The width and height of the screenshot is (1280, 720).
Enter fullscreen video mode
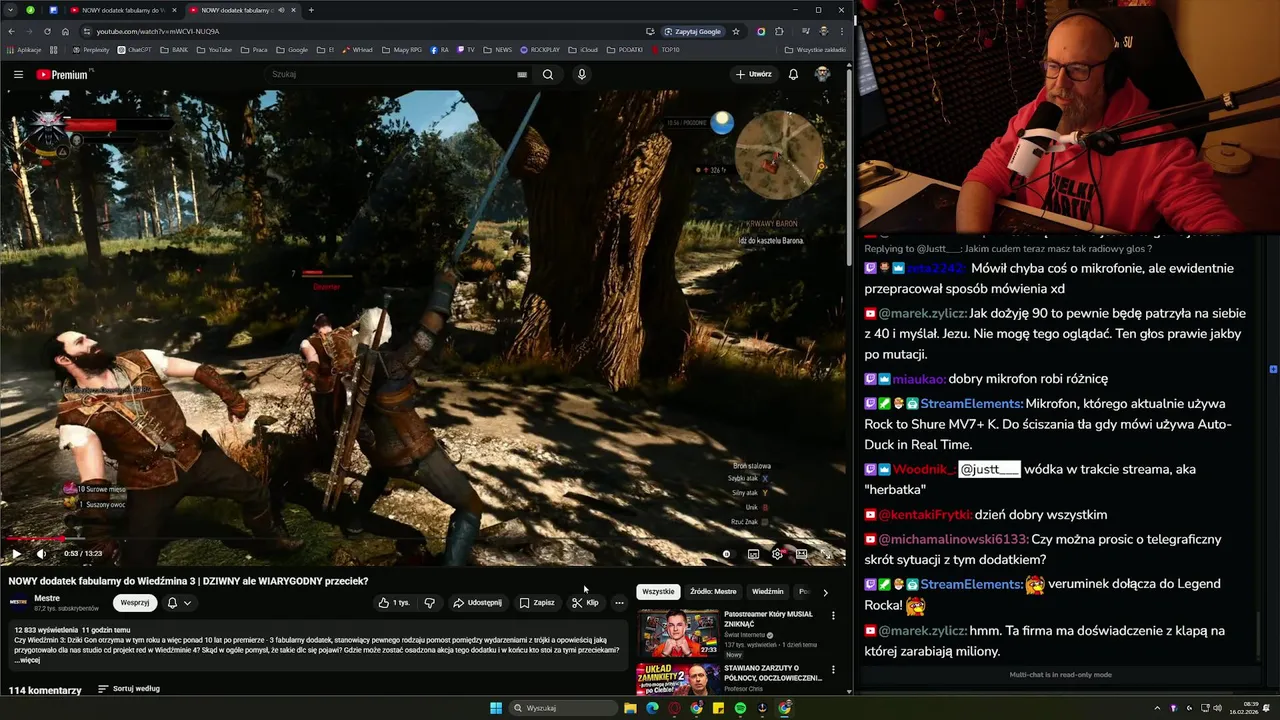(826, 553)
